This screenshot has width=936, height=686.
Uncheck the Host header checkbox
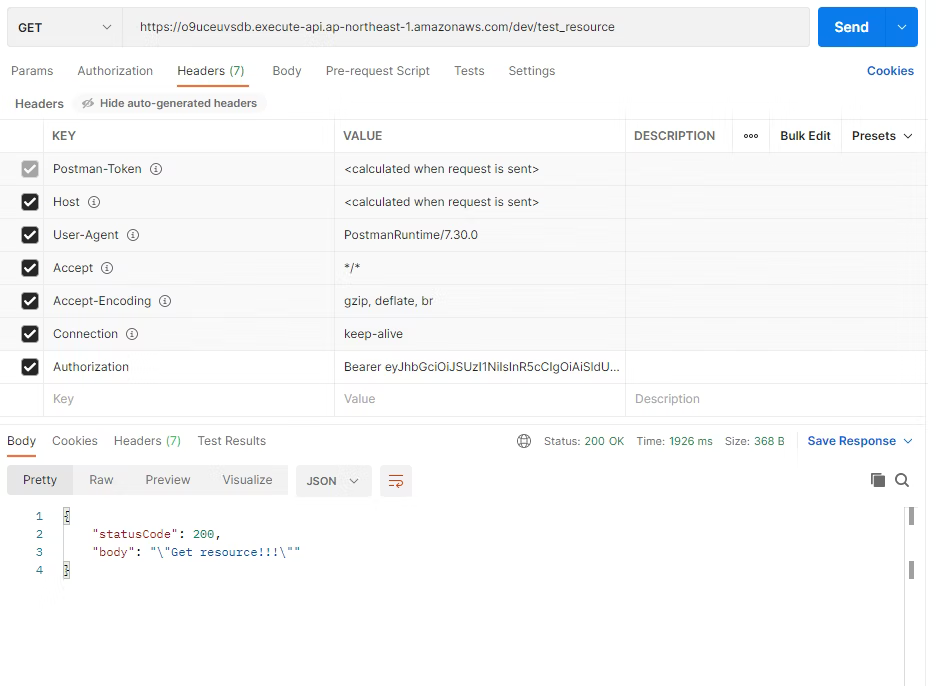pyautogui.click(x=30, y=202)
